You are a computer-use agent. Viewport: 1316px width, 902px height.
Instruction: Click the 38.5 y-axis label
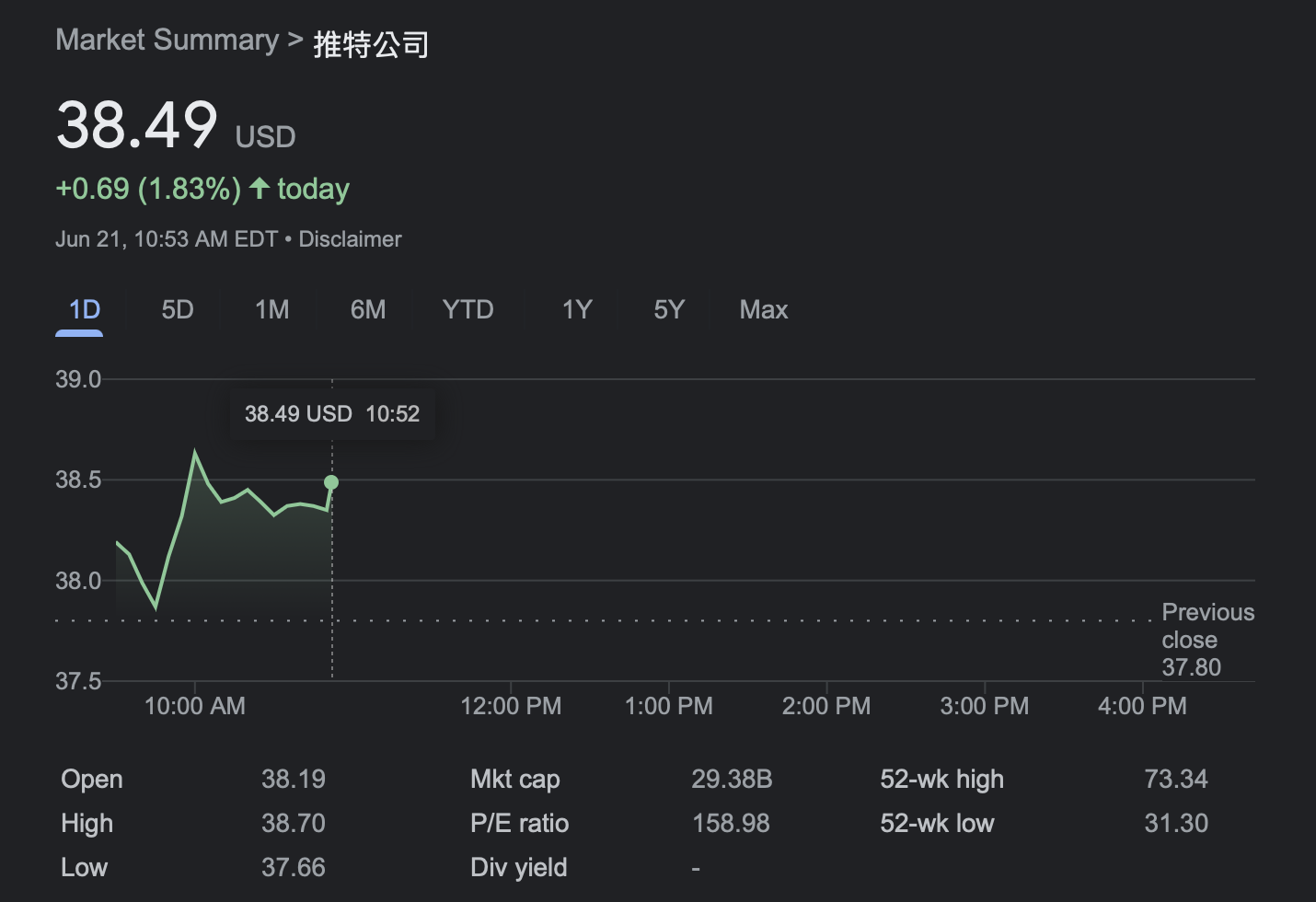[x=78, y=480]
